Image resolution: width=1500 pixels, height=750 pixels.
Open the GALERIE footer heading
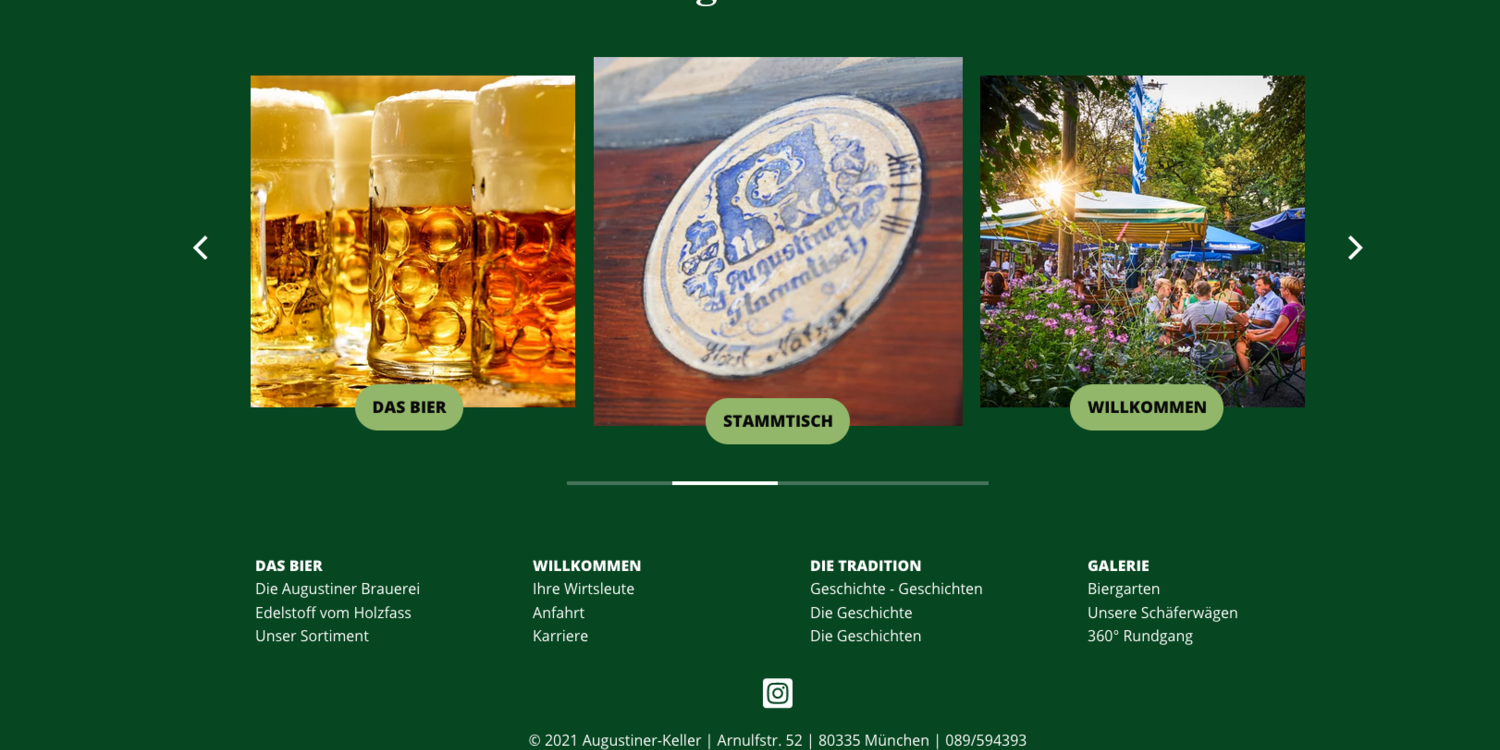tap(1118, 566)
